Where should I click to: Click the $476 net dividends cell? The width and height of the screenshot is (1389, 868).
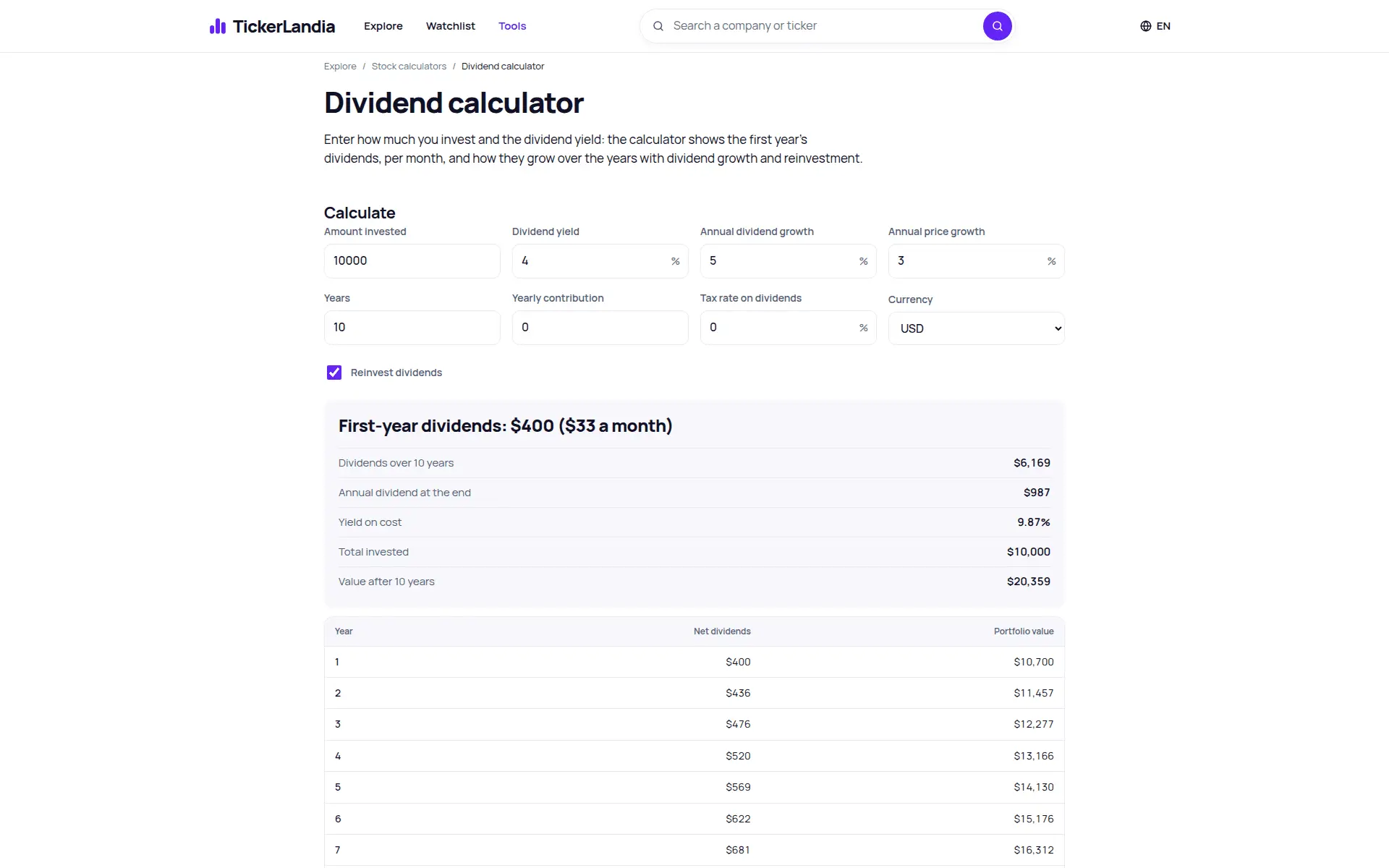point(738,724)
